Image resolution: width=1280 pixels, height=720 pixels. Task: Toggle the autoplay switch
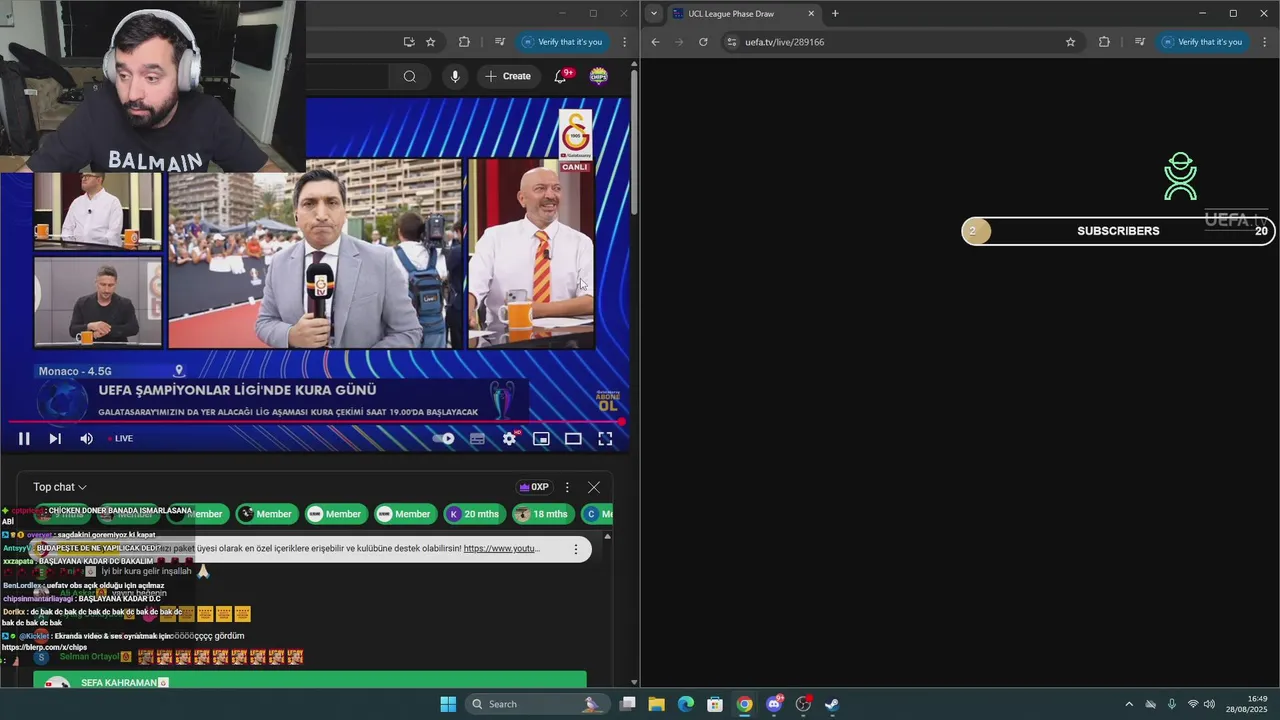pyautogui.click(x=444, y=438)
